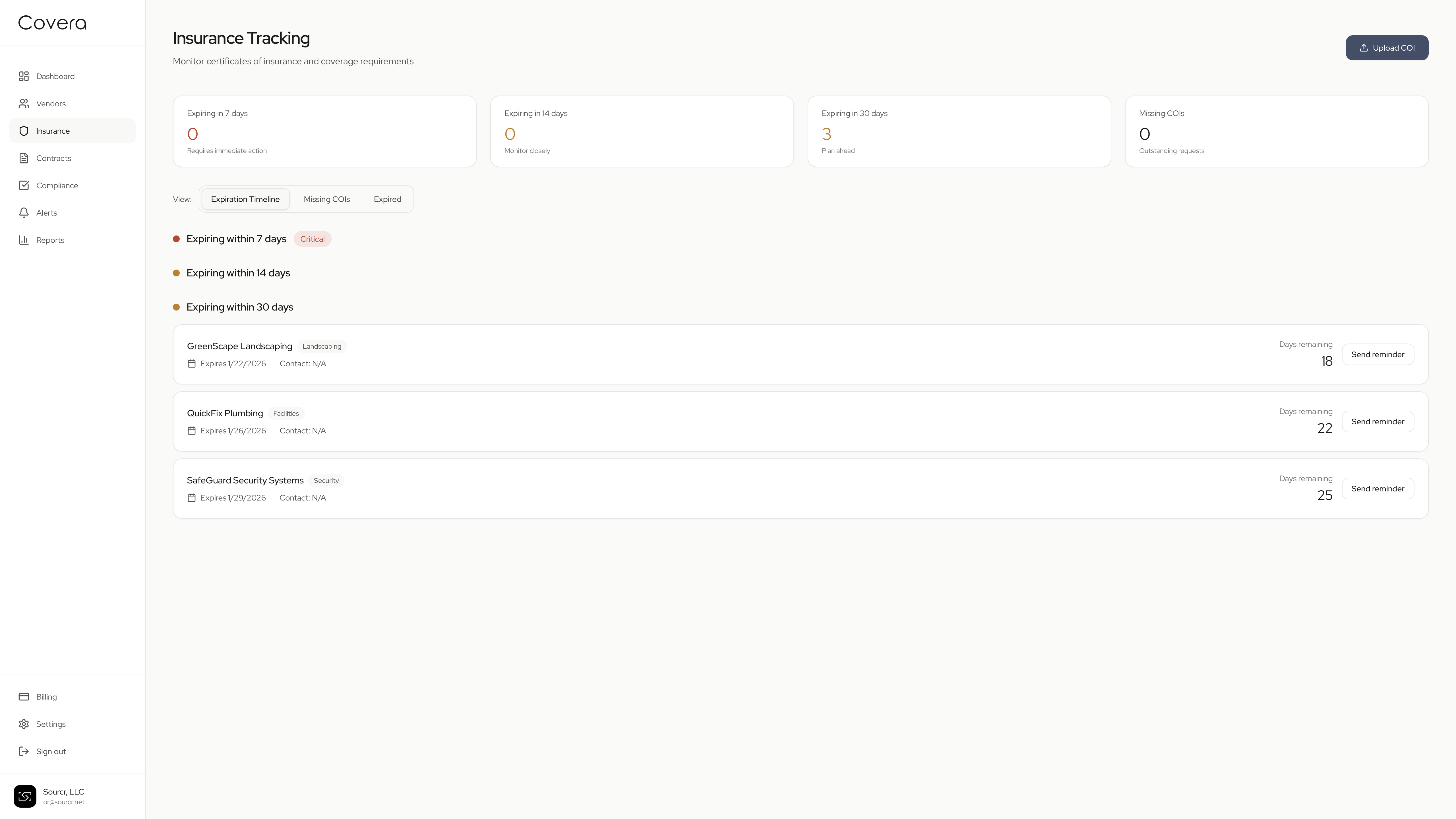Switch view to Expired tab
1456x819 pixels.
[x=387, y=199]
